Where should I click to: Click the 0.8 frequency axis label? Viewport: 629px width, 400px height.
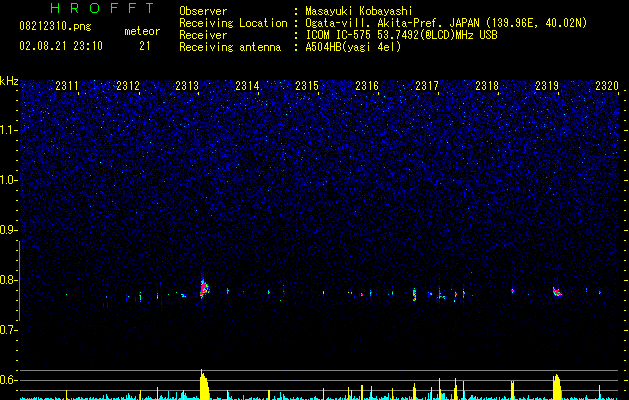coord(9,280)
